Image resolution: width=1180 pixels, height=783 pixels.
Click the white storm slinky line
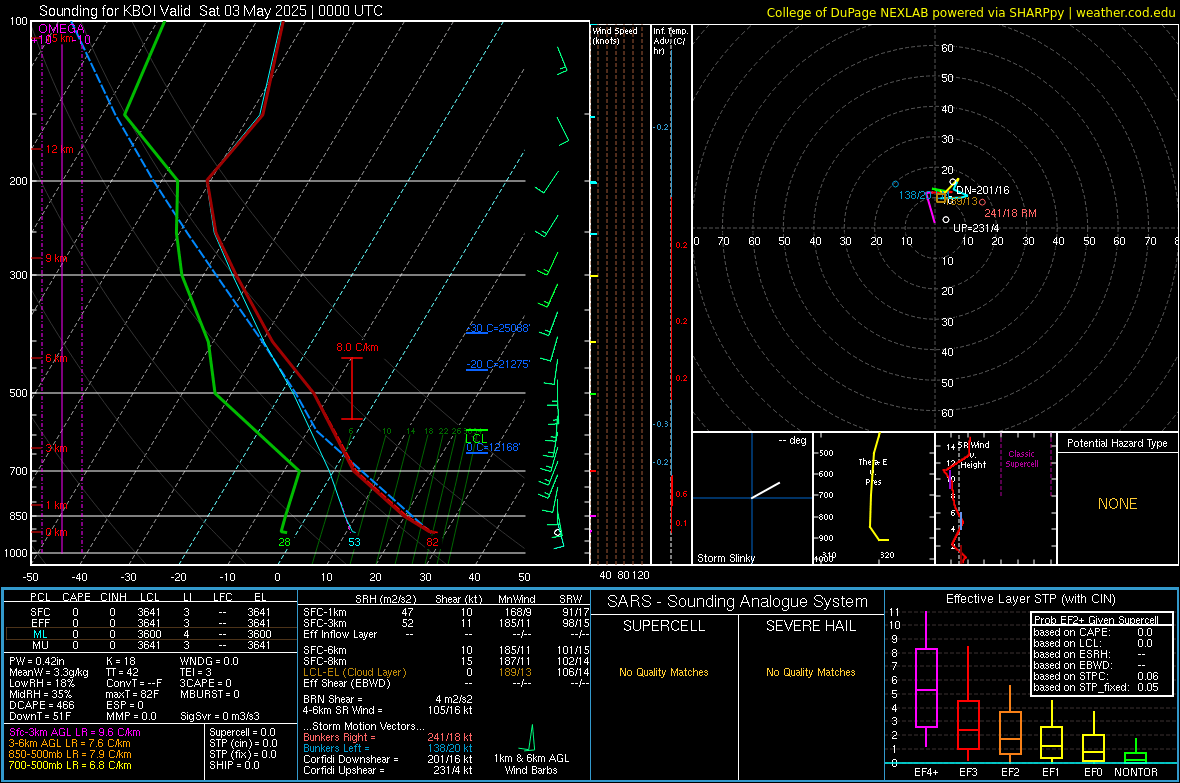pyautogui.click(x=765, y=490)
